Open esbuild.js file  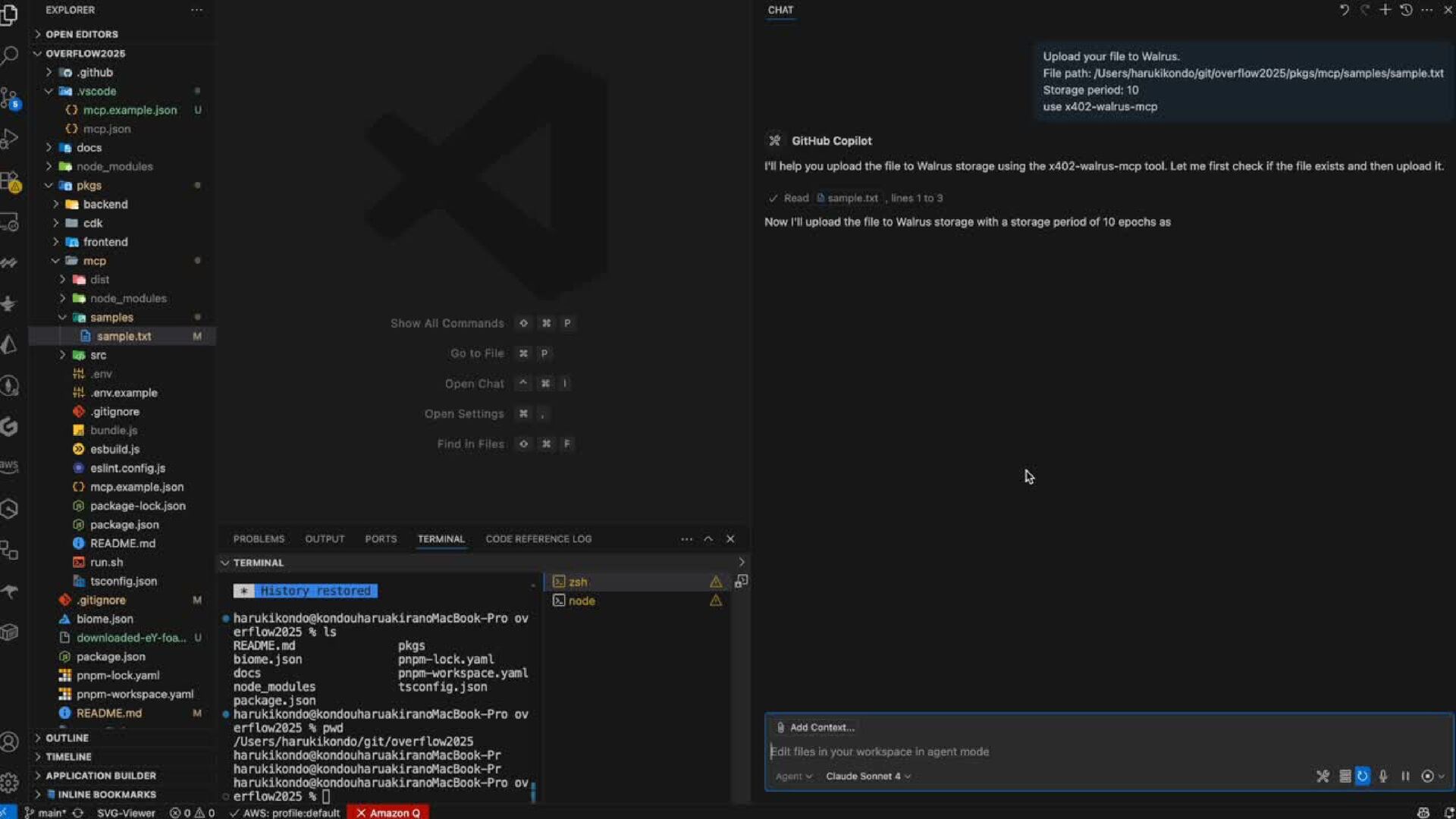[121, 450]
